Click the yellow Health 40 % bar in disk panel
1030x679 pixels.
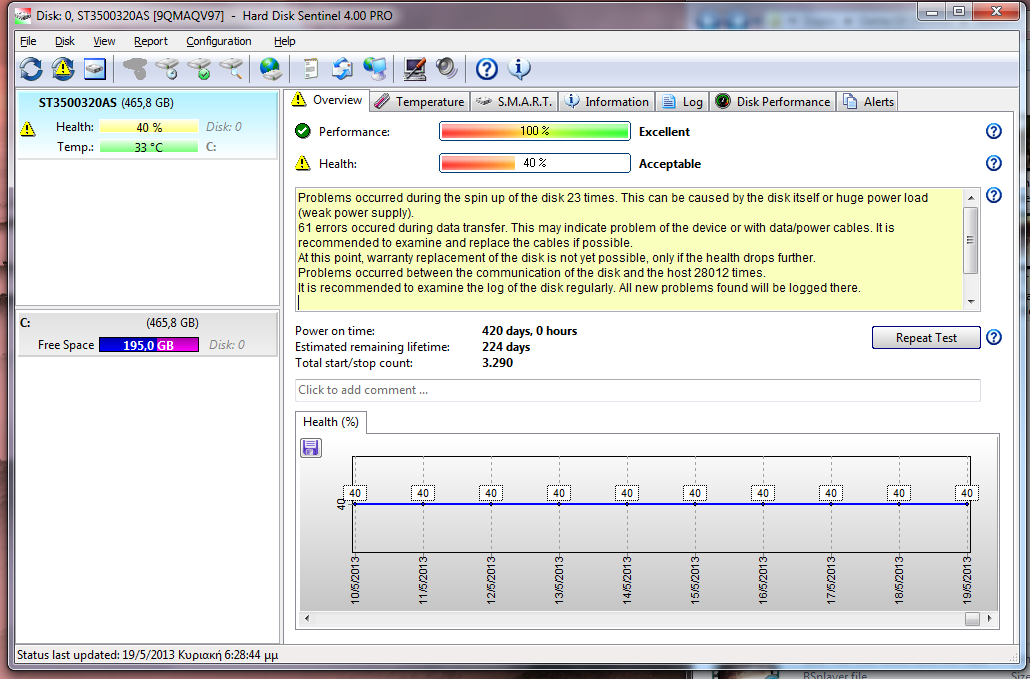tap(148, 127)
